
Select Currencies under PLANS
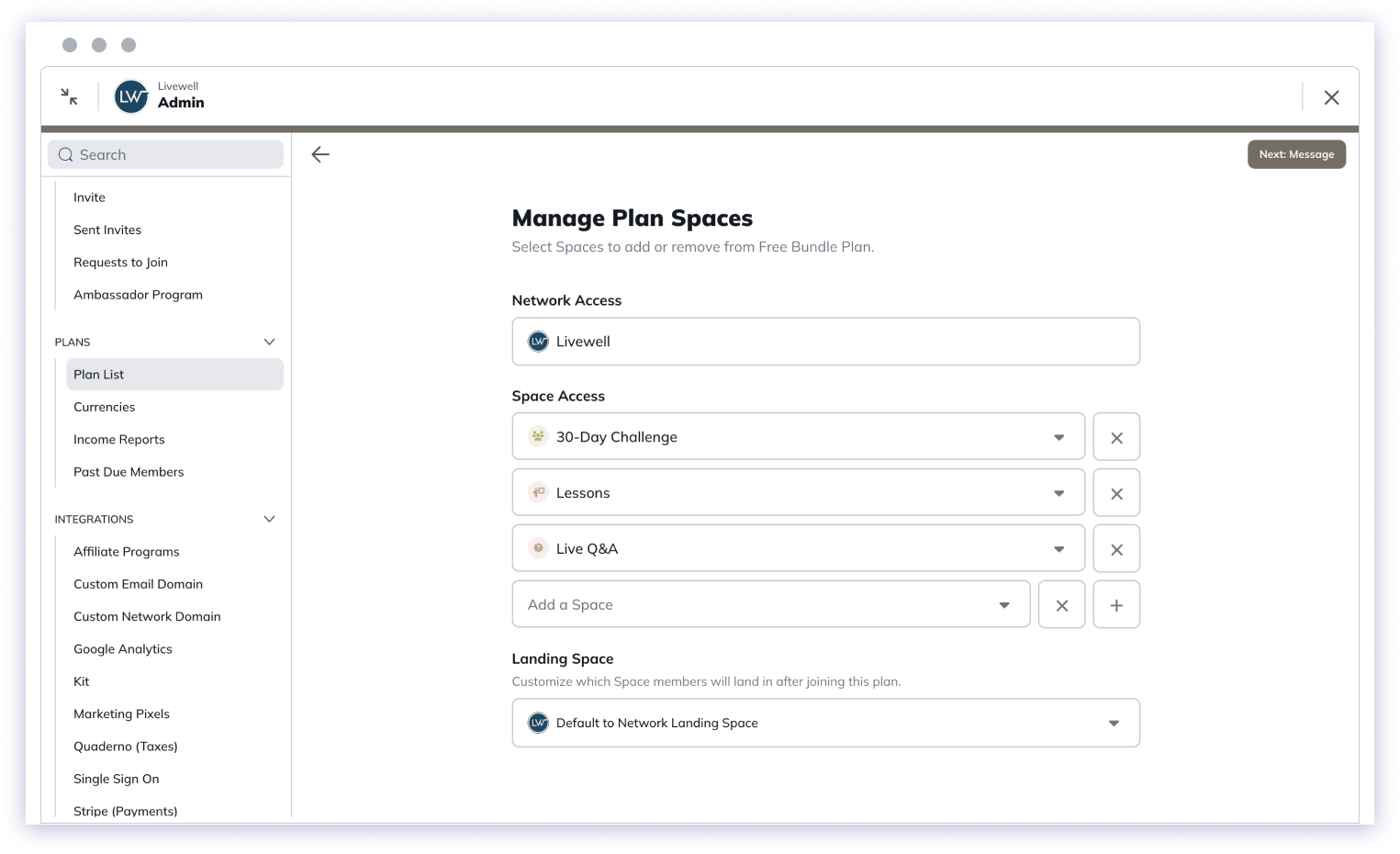pos(104,407)
